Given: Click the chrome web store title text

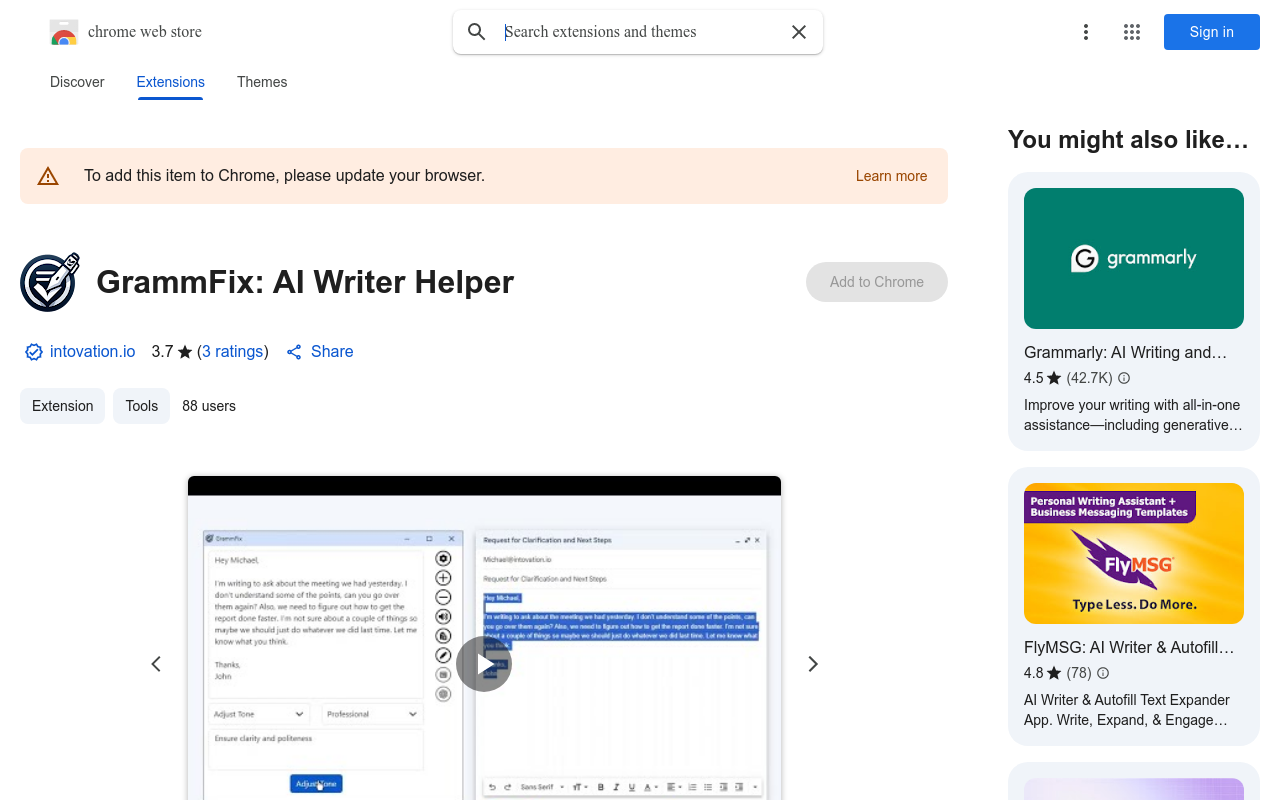Looking at the screenshot, I should [145, 32].
